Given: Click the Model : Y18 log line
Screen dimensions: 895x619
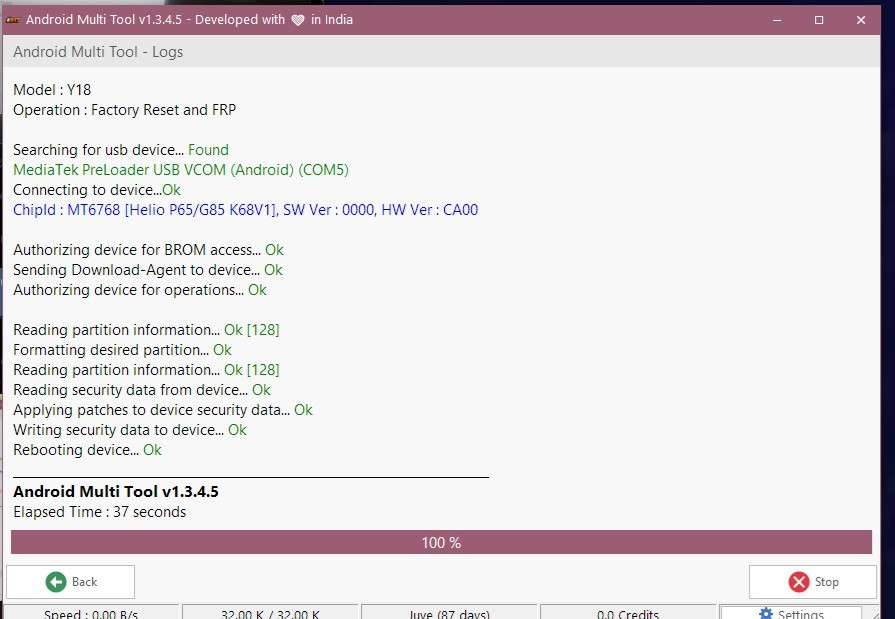Looking at the screenshot, I should pos(52,90).
